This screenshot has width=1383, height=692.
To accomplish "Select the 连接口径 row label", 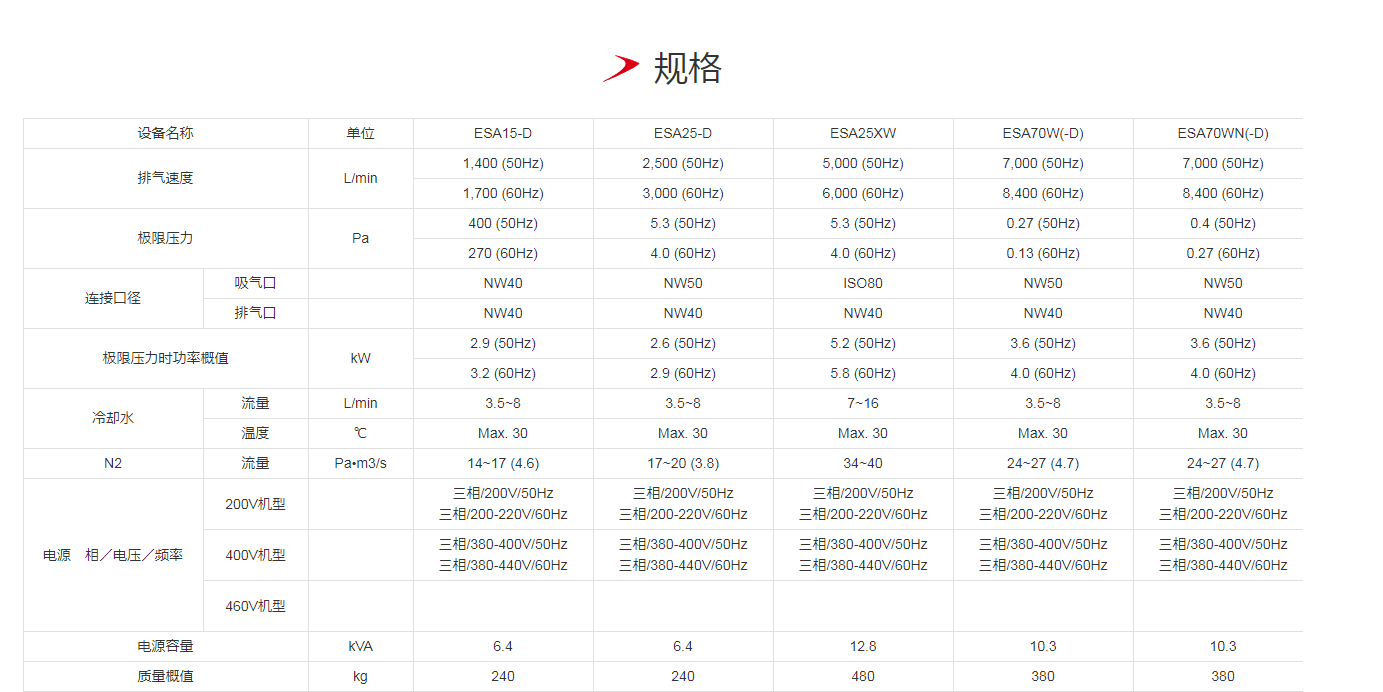I will tap(113, 298).
